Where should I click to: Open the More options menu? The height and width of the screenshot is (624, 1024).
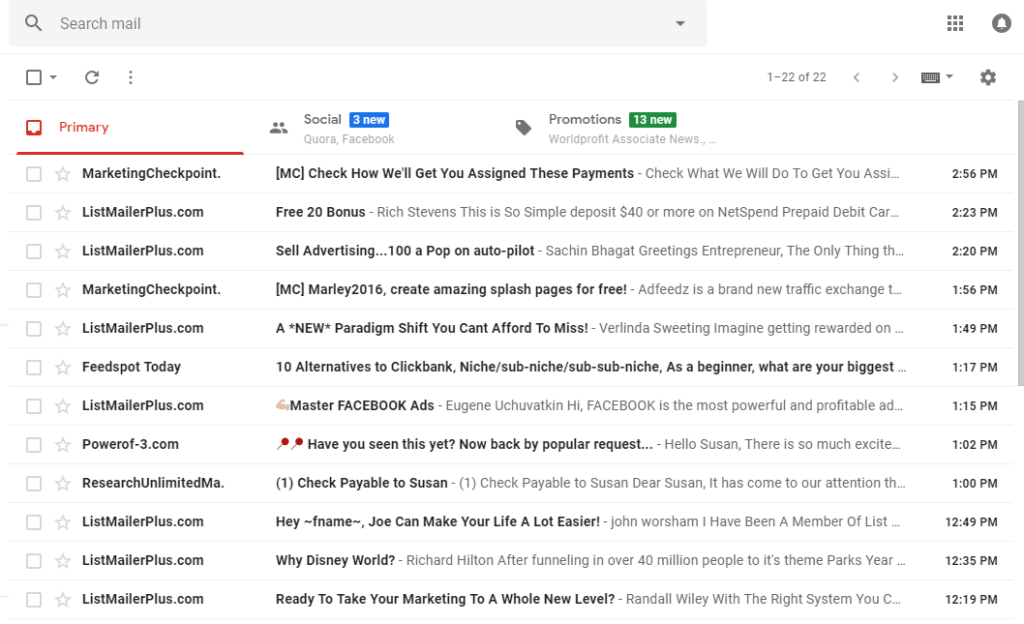pos(131,78)
